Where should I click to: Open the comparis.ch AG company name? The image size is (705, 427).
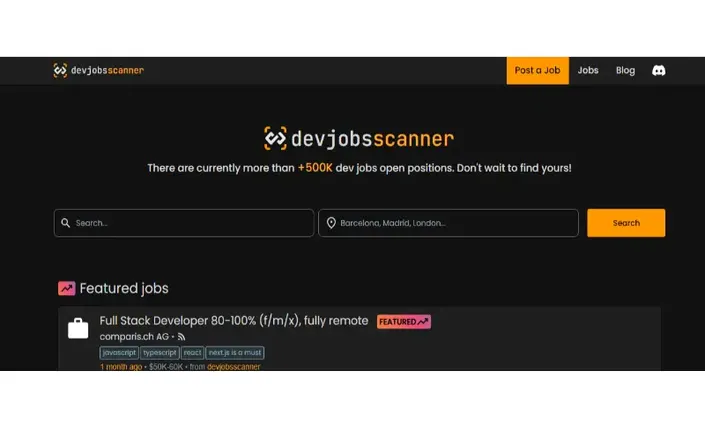click(x=134, y=337)
